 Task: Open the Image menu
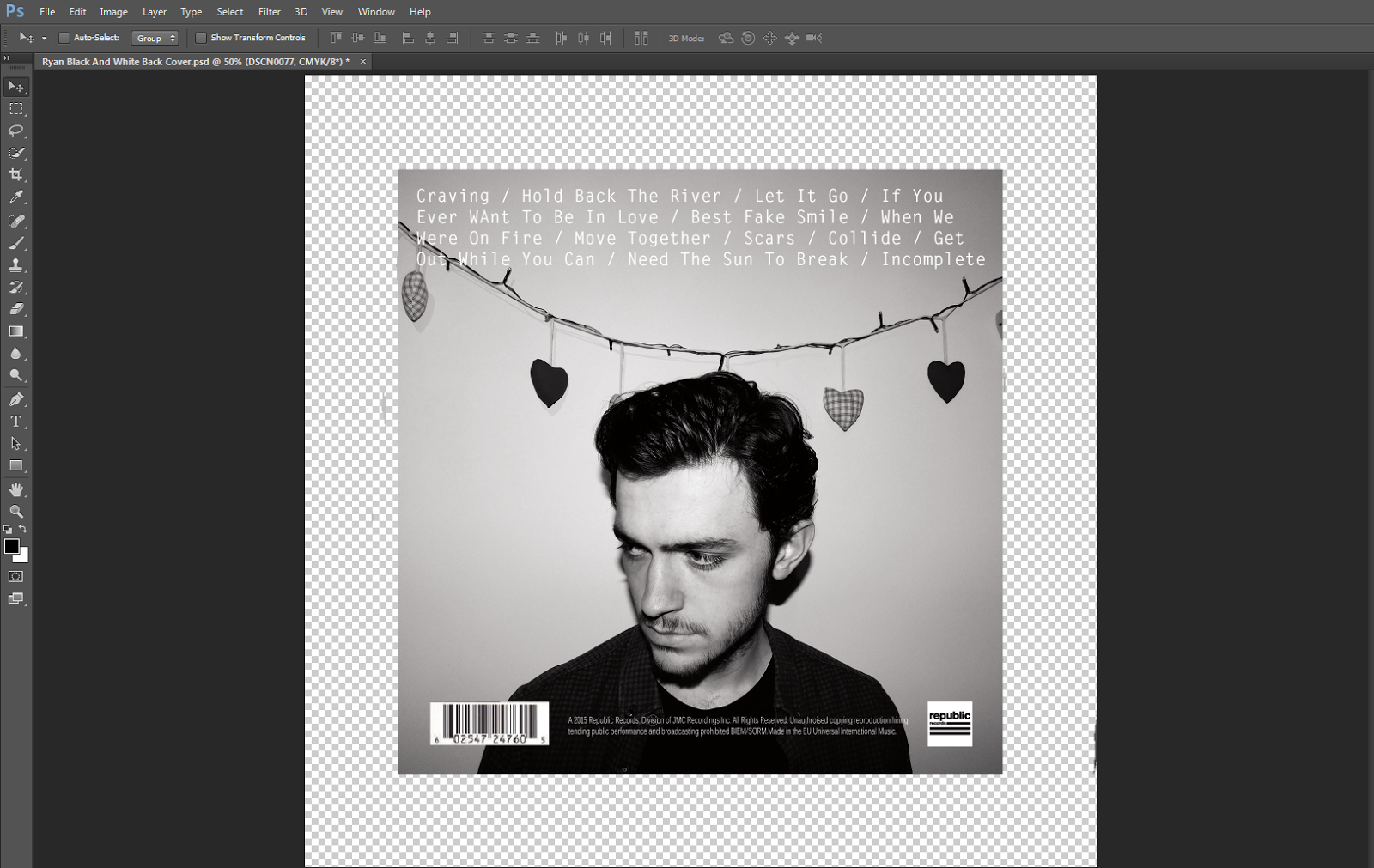coord(113,11)
